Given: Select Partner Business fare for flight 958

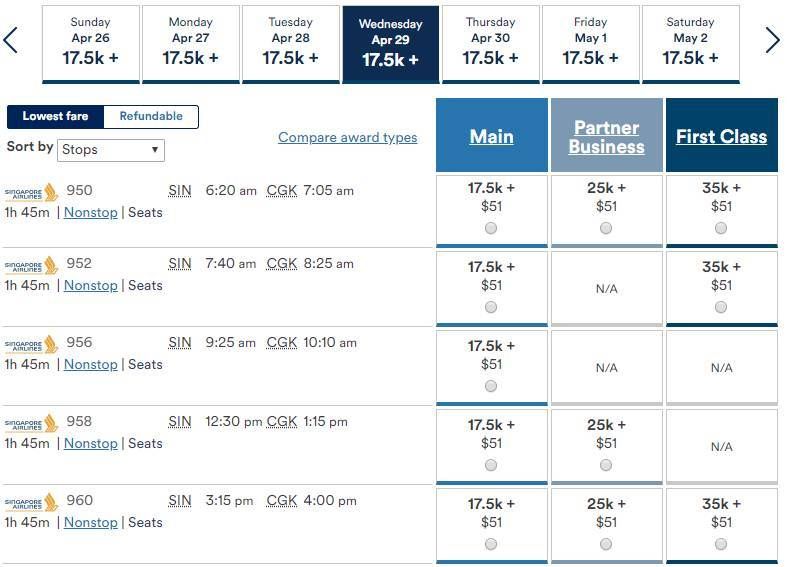Looking at the screenshot, I should tap(606, 465).
